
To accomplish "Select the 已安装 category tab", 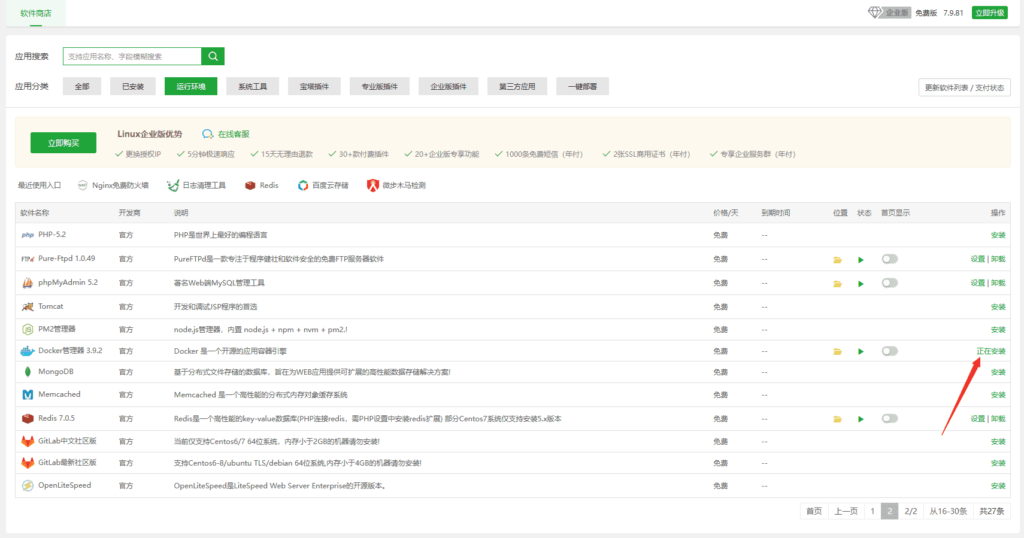I will tap(133, 86).
